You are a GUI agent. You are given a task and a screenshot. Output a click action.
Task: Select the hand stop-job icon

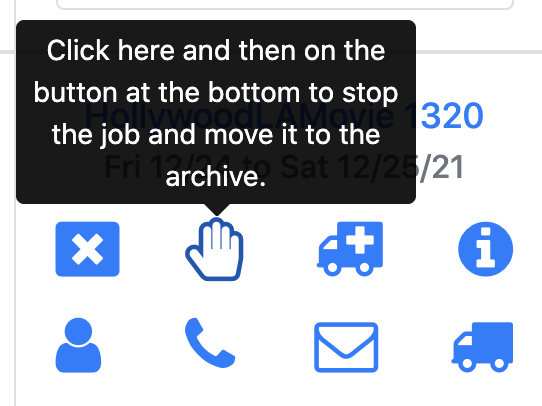[x=214, y=249]
